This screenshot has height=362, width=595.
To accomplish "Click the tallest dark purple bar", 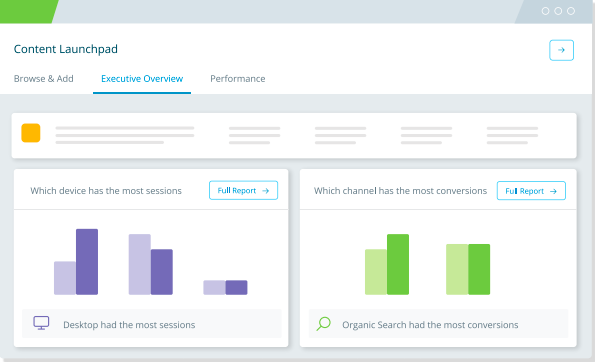I will [x=87, y=262].
